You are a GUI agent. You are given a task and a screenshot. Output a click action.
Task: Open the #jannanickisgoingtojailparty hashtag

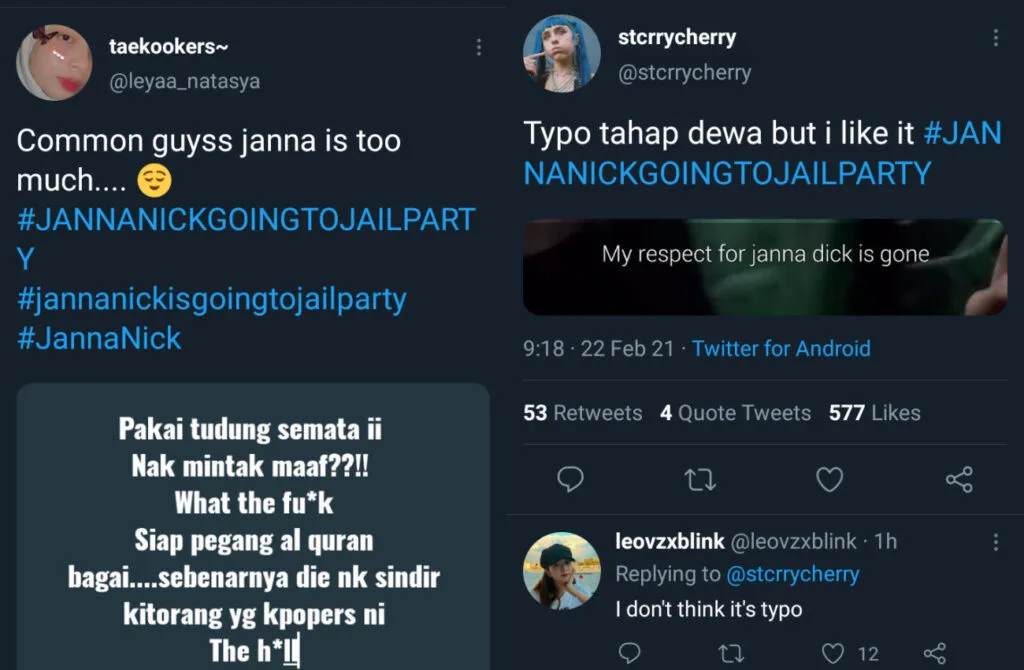212,299
